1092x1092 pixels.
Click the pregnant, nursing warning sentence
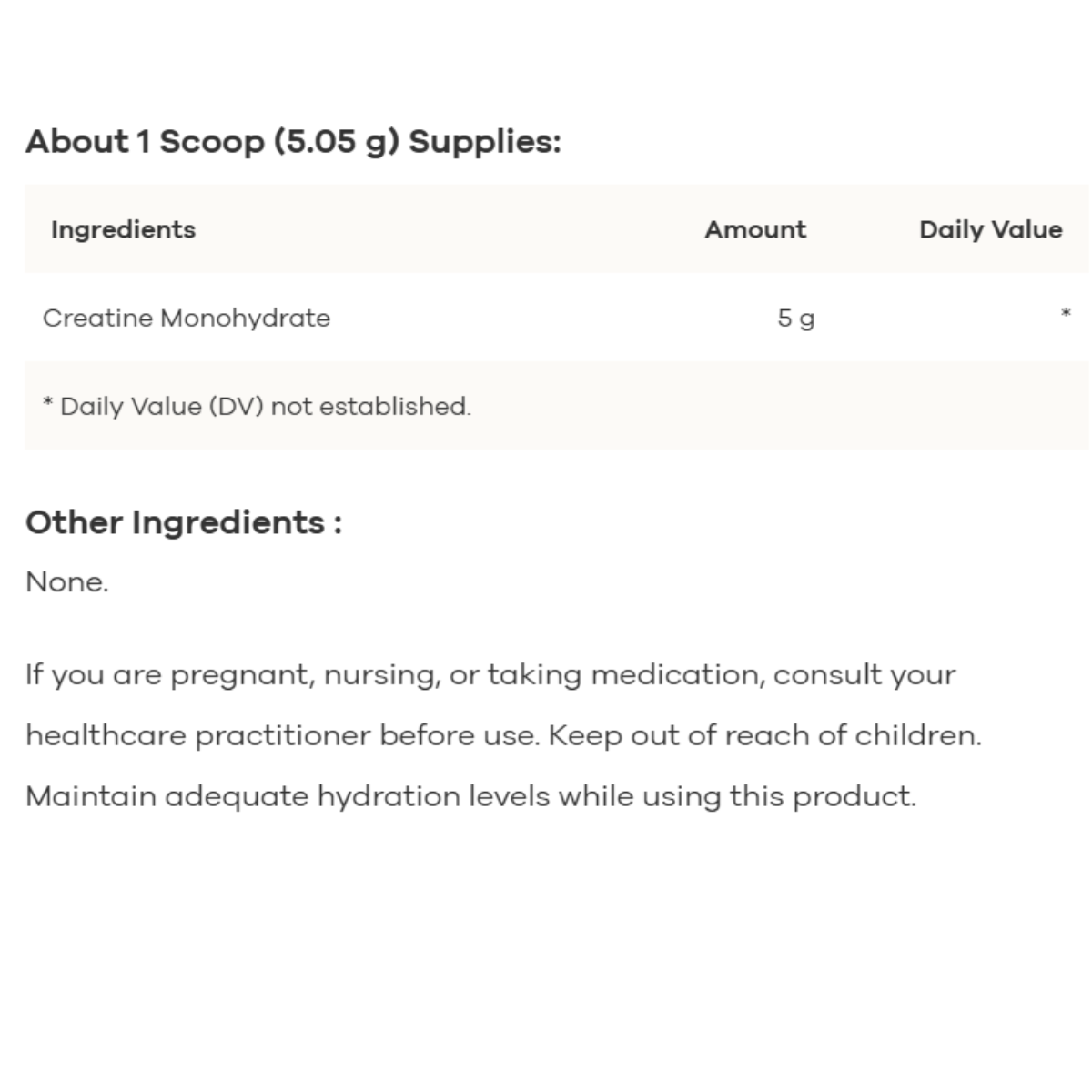[x=491, y=705]
